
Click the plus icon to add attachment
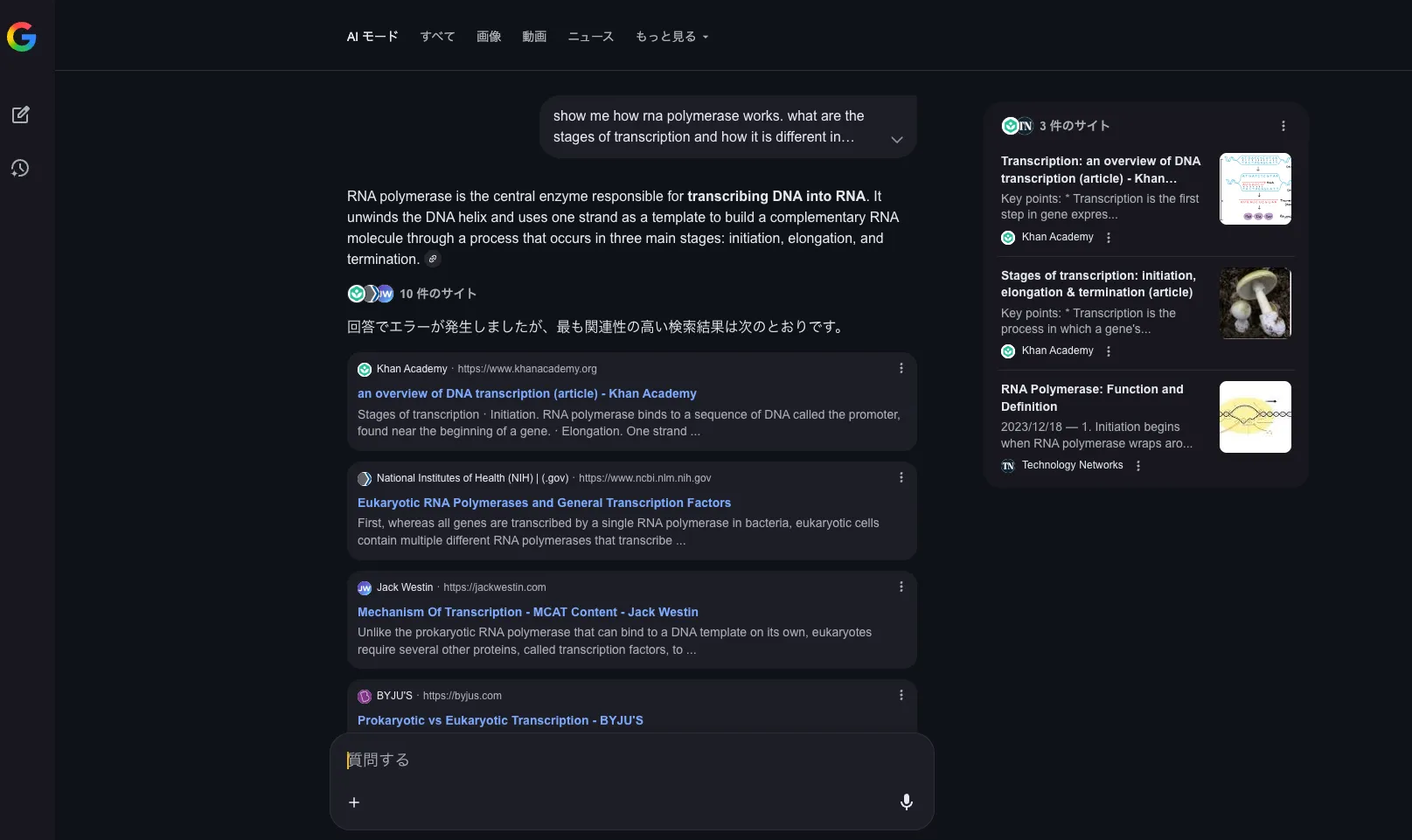pos(354,802)
